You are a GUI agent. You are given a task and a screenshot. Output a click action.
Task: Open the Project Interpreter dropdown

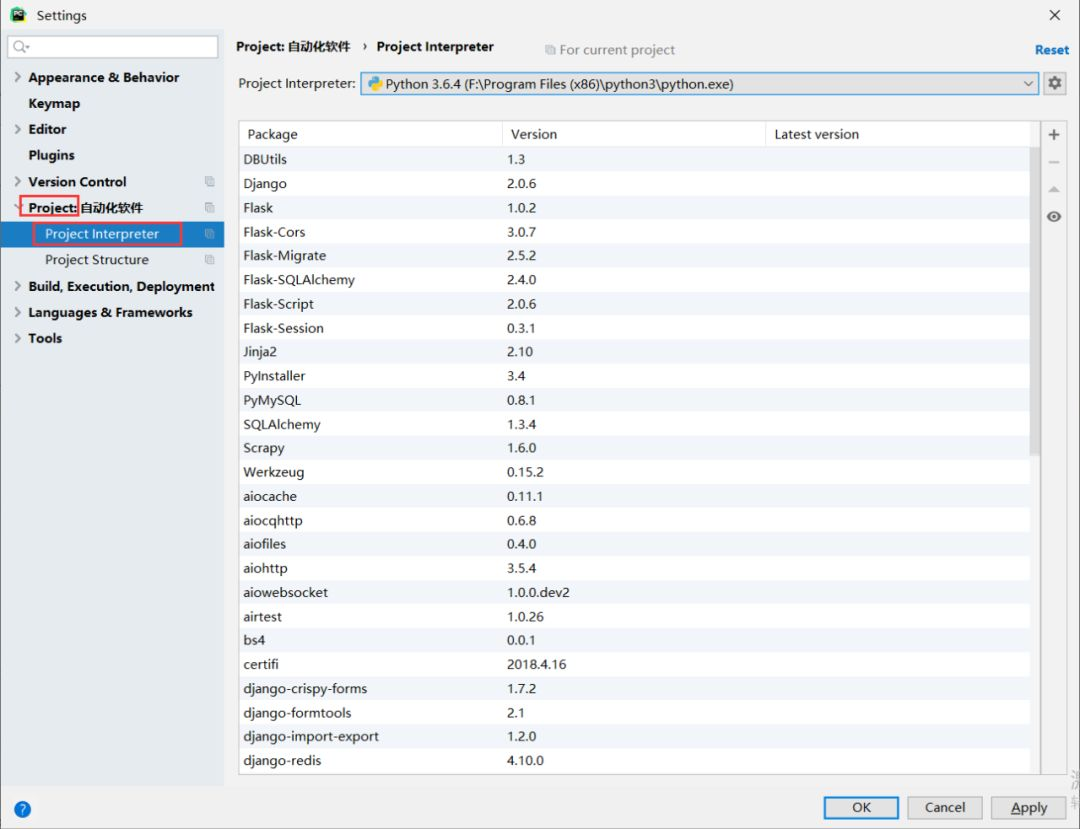click(x=1030, y=83)
